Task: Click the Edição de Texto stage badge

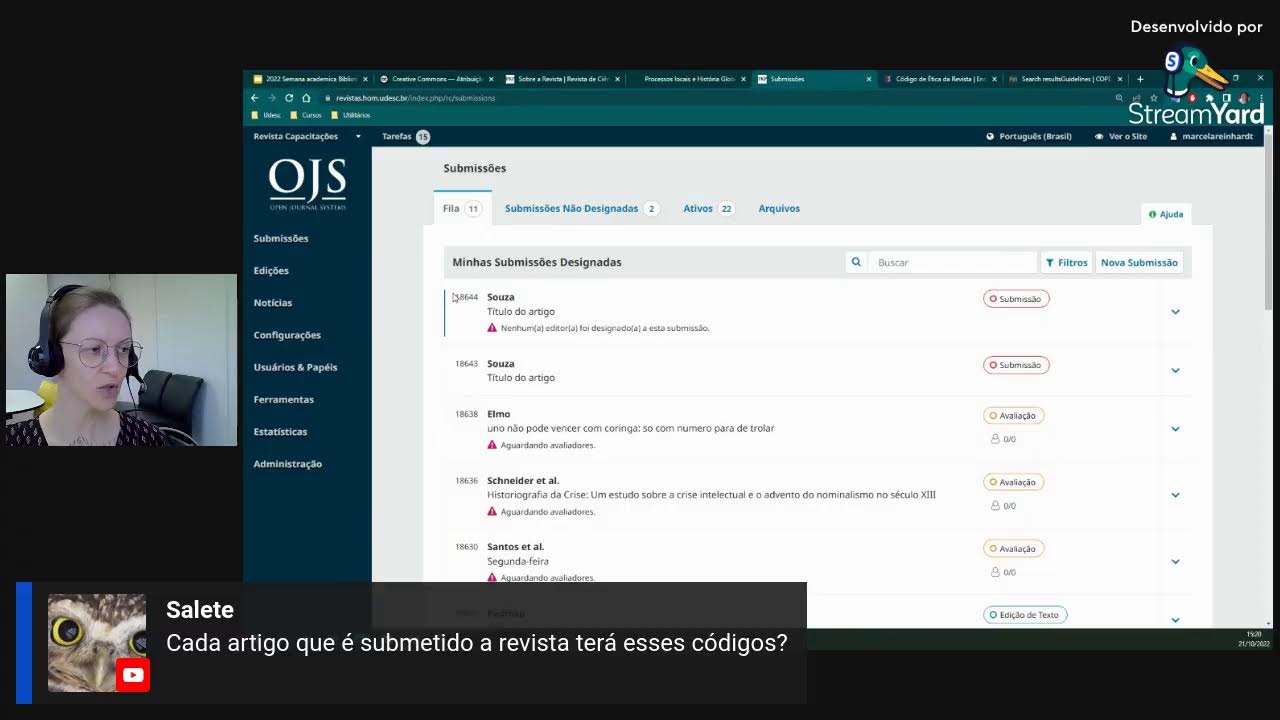Action: [1025, 615]
